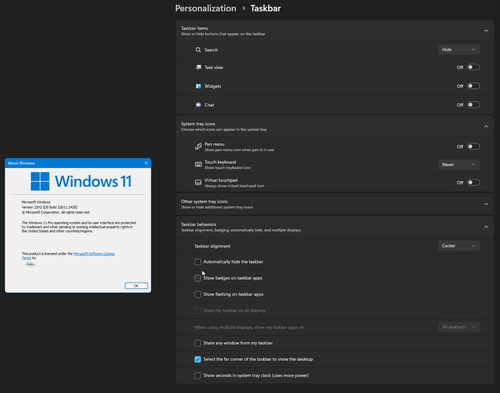Open the Taskbar alignment Center dropdown
Viewport: 500px width, 393px height.
pos(459,246)
